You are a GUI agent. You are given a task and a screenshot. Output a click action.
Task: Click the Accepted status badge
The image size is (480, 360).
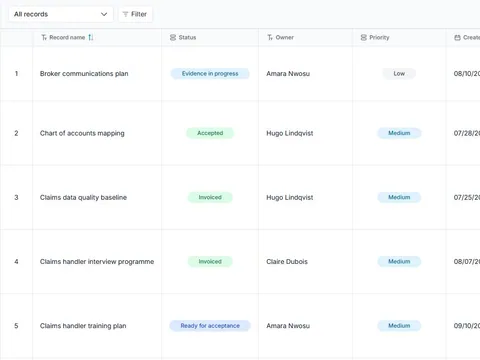[210, 133]
